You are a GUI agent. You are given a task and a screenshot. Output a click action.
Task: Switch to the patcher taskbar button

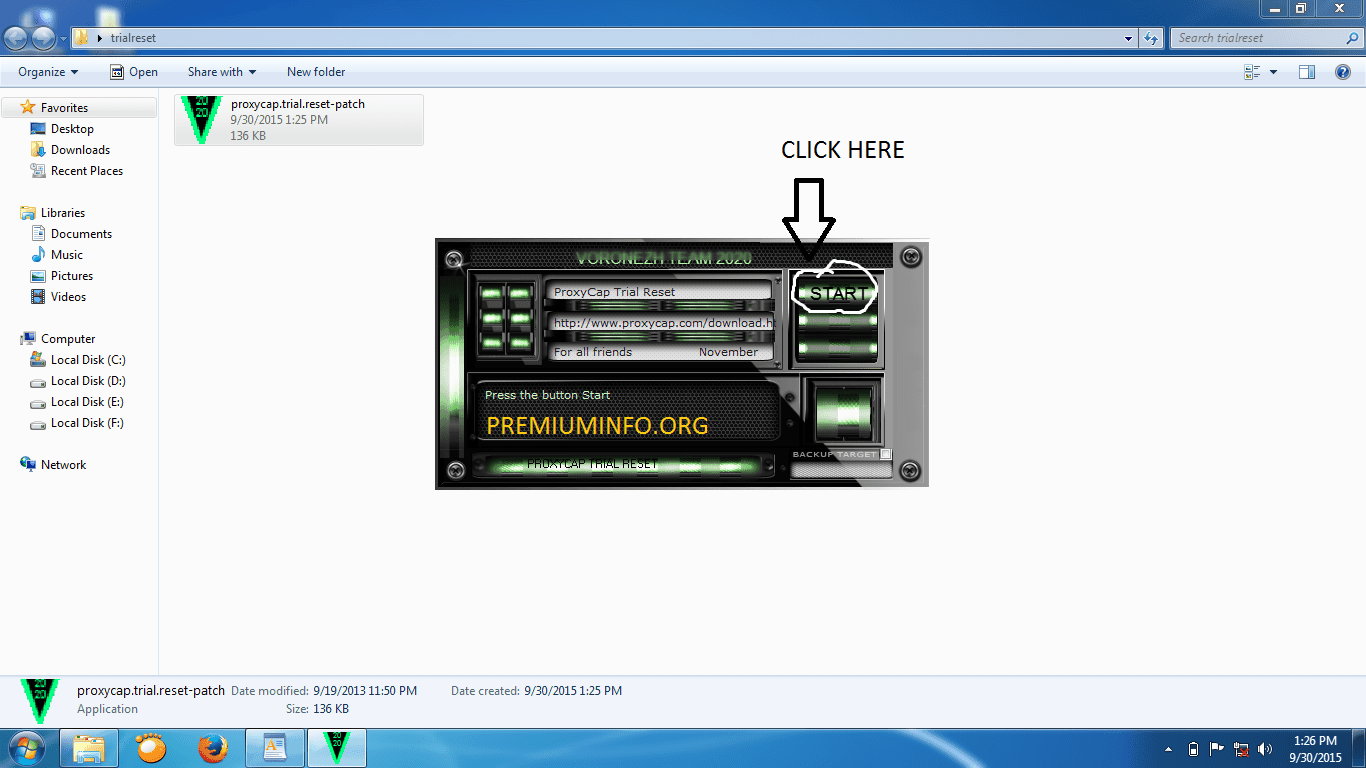tap(336, 748)
